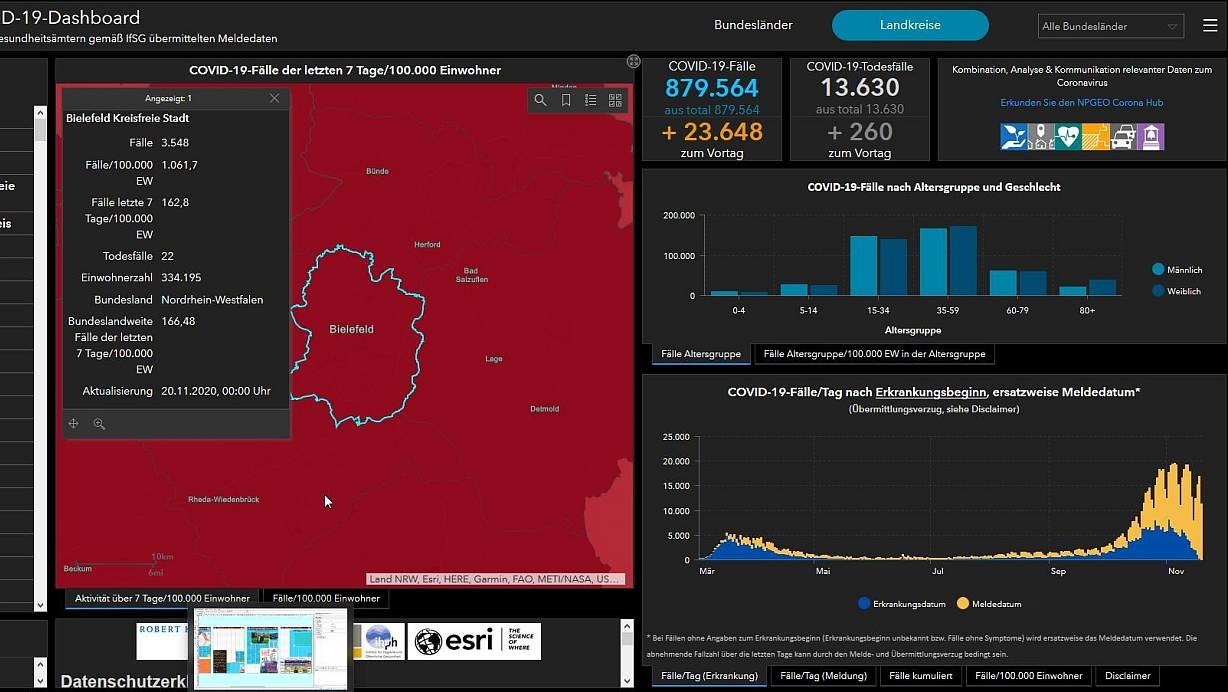1228x692 pixels.
Task: Select the Fälle/100.000 Einwohner map tab
Action: 326,598
